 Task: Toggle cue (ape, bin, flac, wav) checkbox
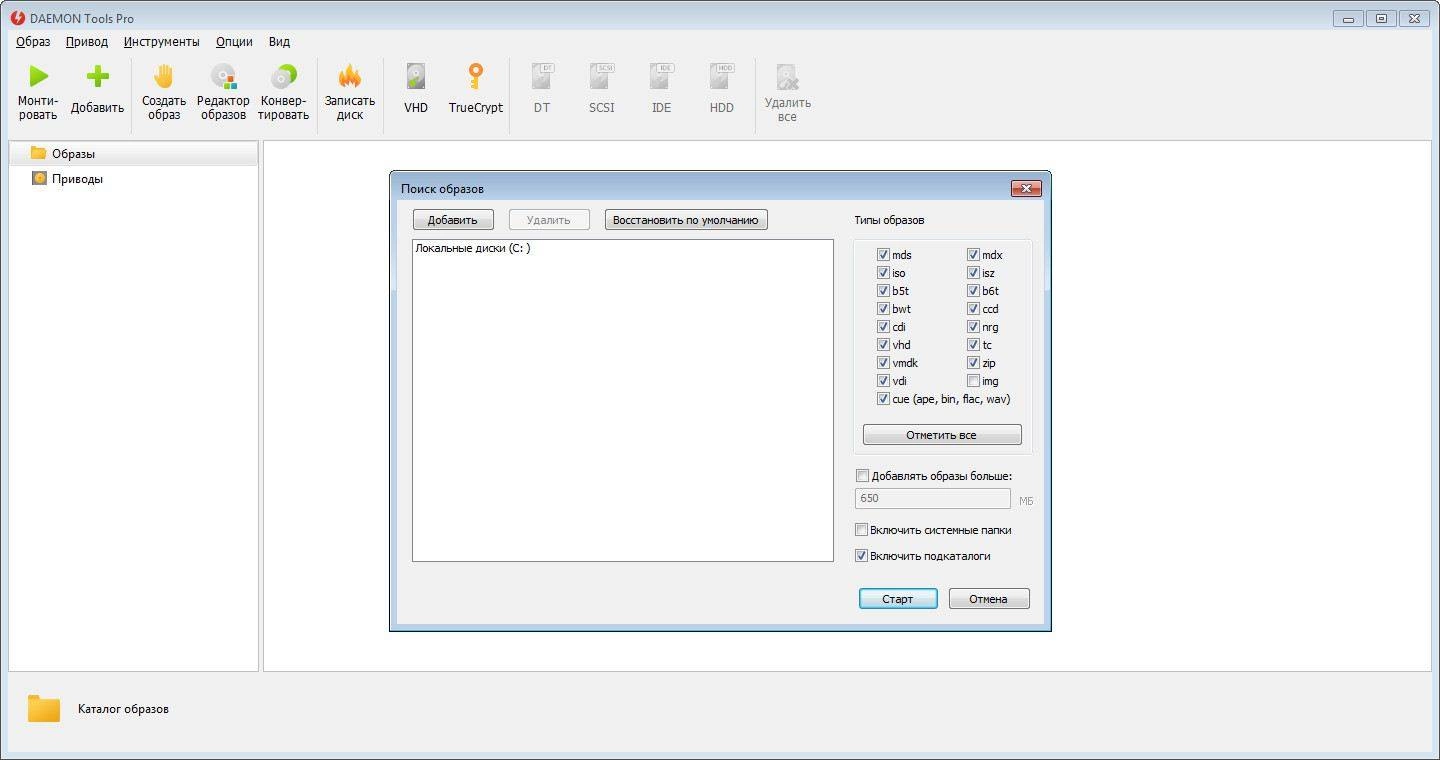tap(883, 399)
